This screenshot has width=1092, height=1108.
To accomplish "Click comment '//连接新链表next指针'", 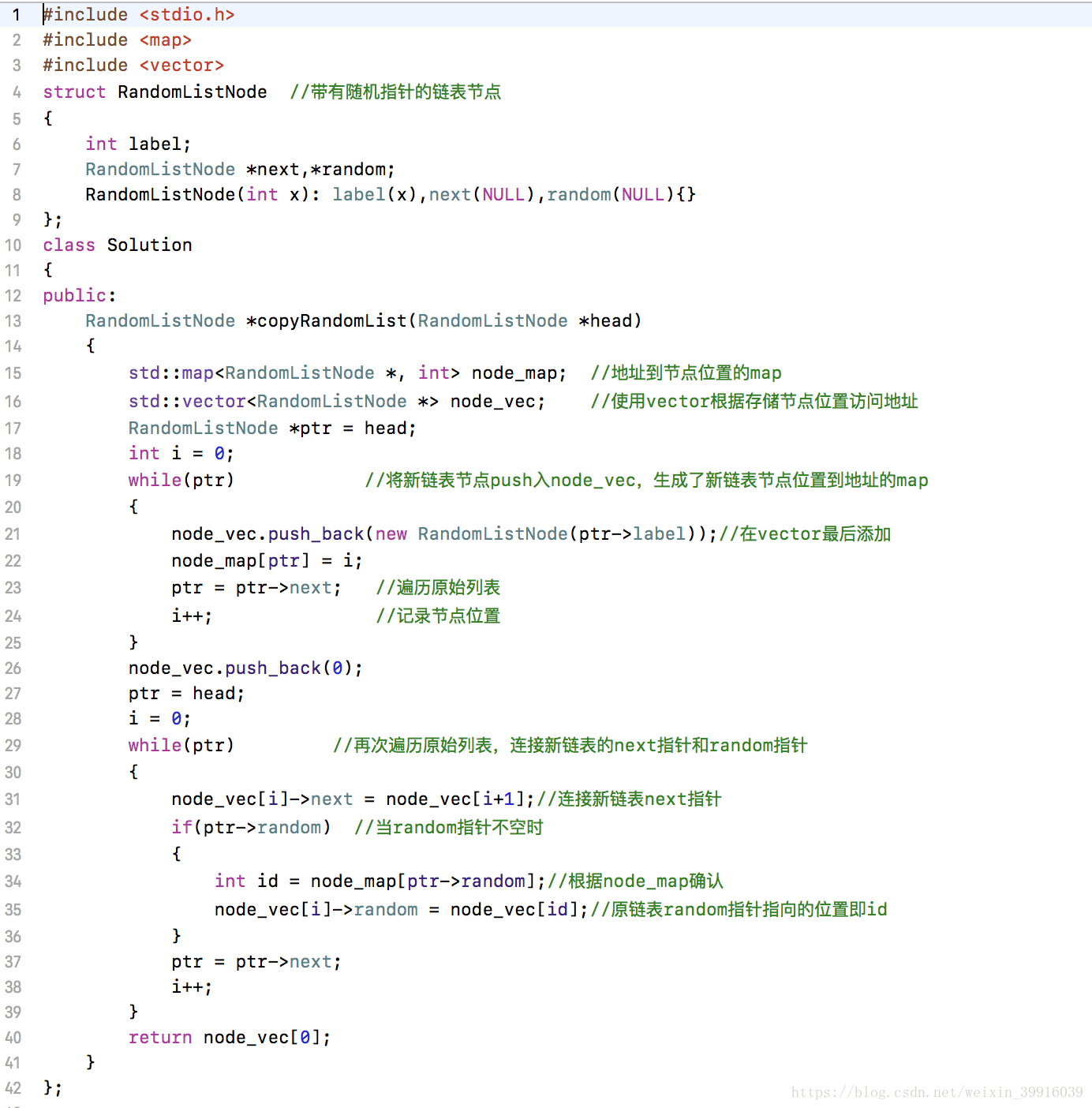I will click(629, 799).
